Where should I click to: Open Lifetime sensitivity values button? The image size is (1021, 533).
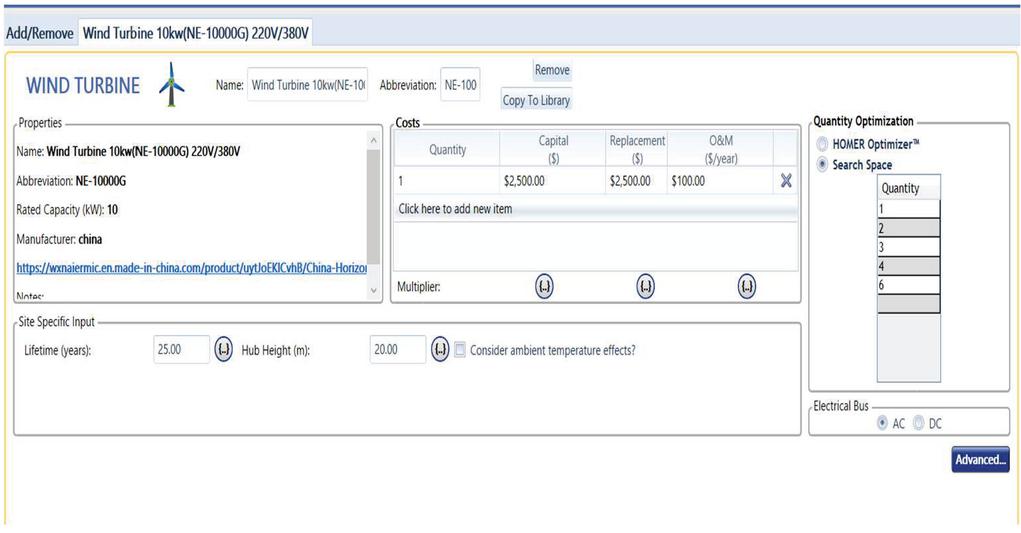point(224,350)
